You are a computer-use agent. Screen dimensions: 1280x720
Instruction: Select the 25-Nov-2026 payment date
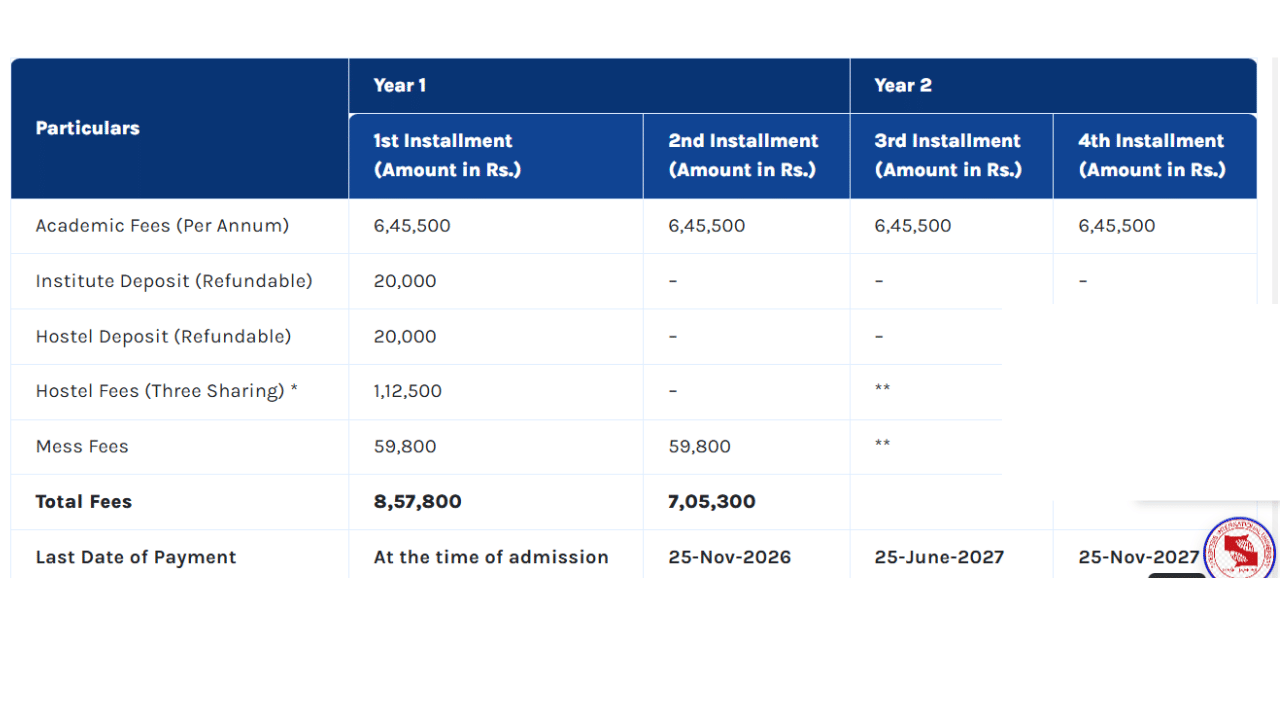(729, 557)
